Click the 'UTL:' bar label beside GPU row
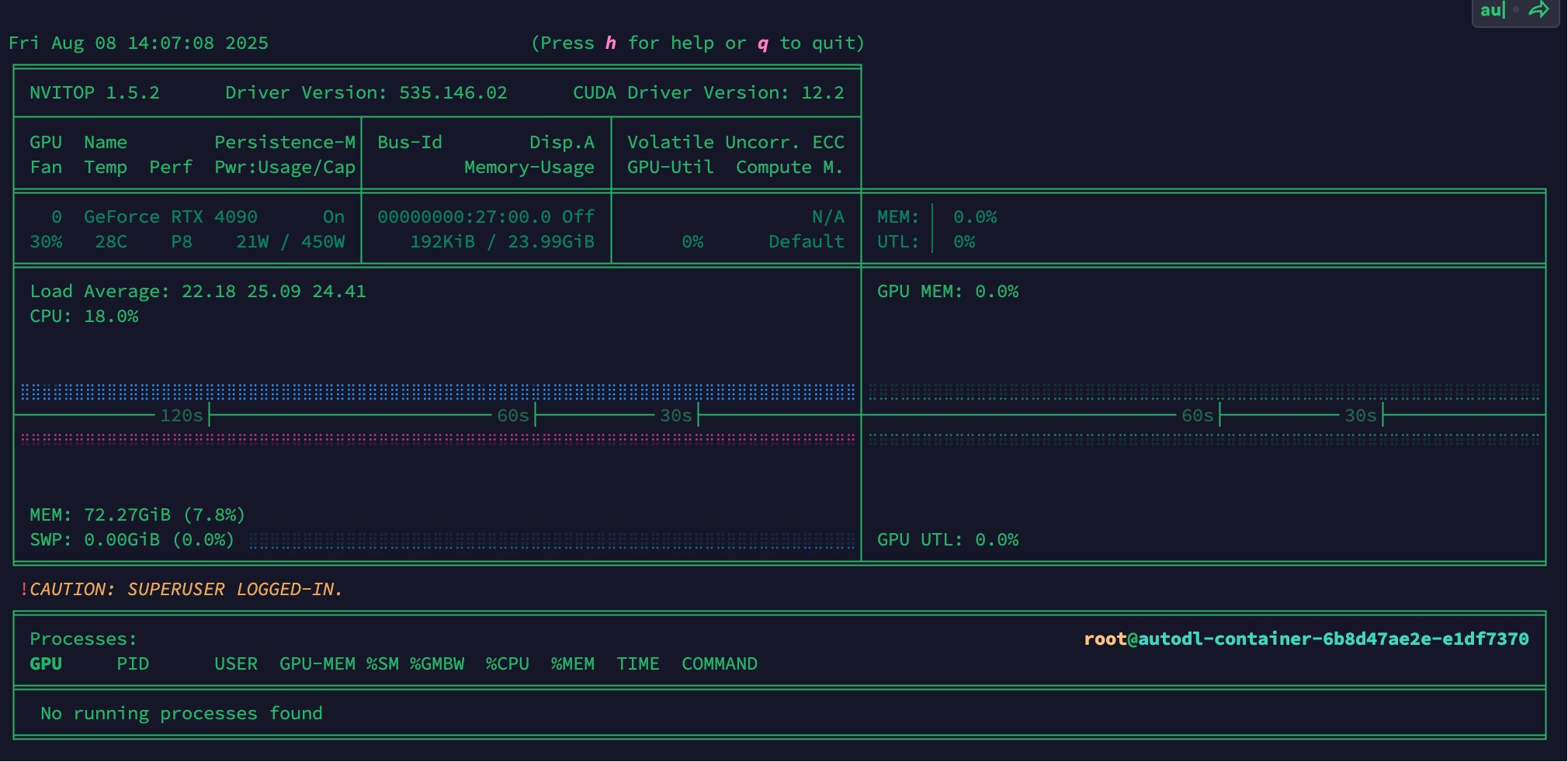1568x762 pixels. (x=898, y=242)
